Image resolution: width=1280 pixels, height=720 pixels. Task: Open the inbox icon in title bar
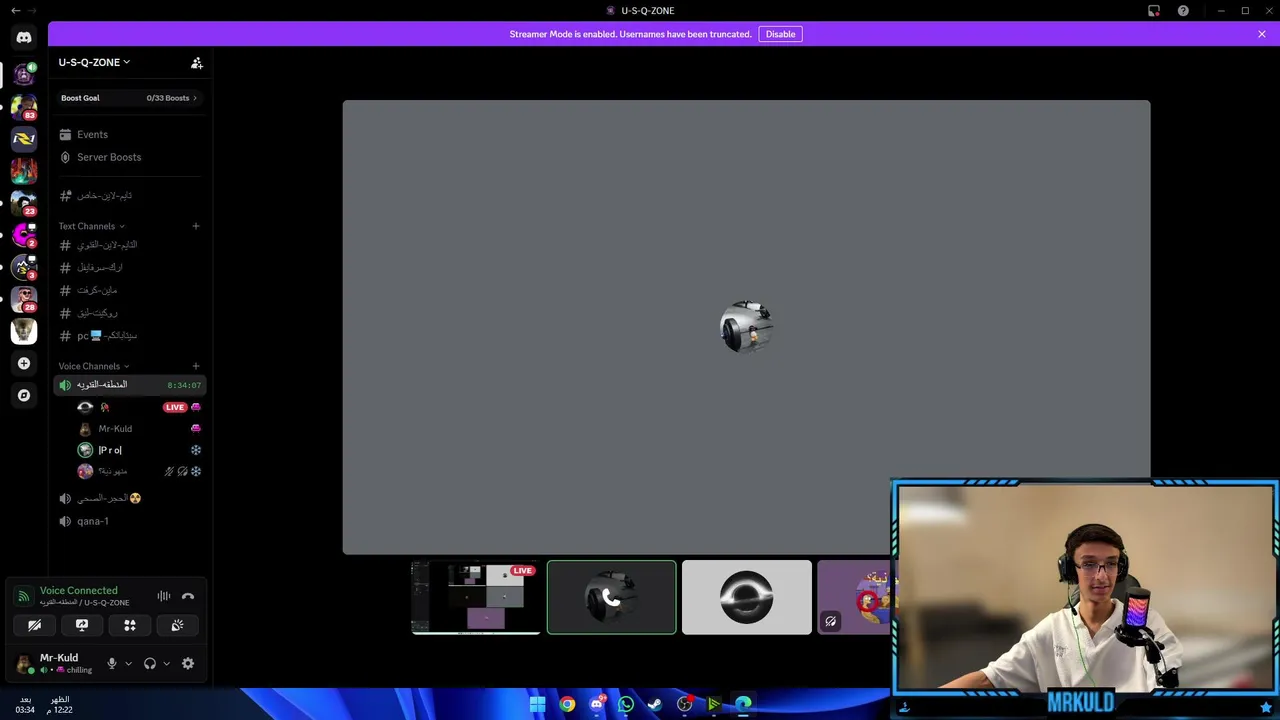tap(1154, 11)
